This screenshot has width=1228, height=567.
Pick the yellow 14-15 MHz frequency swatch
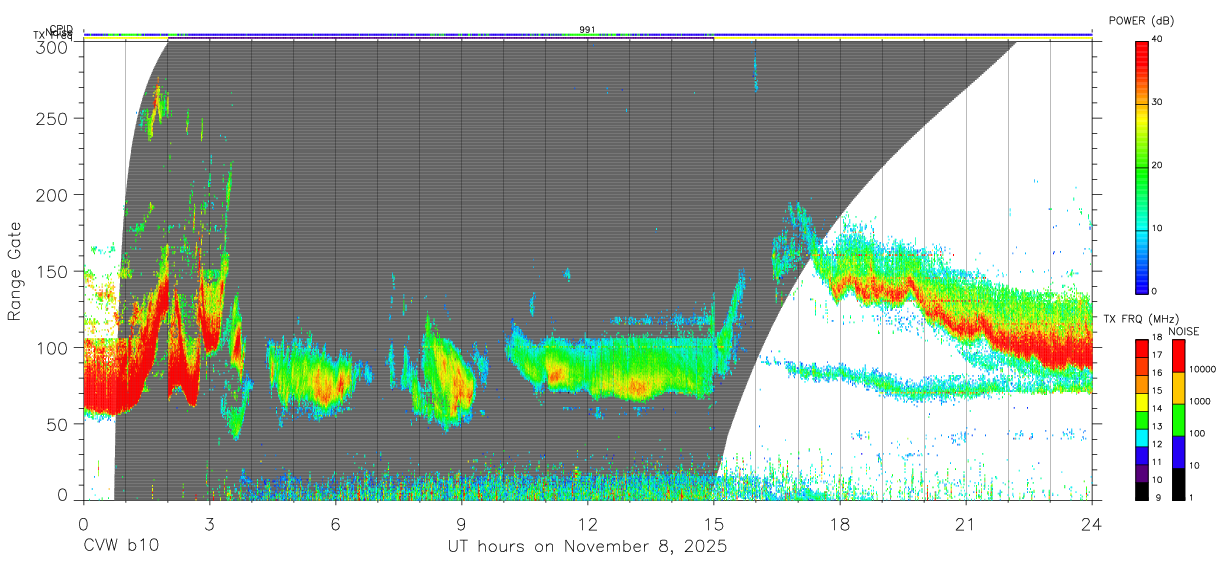click(1142, 402)
